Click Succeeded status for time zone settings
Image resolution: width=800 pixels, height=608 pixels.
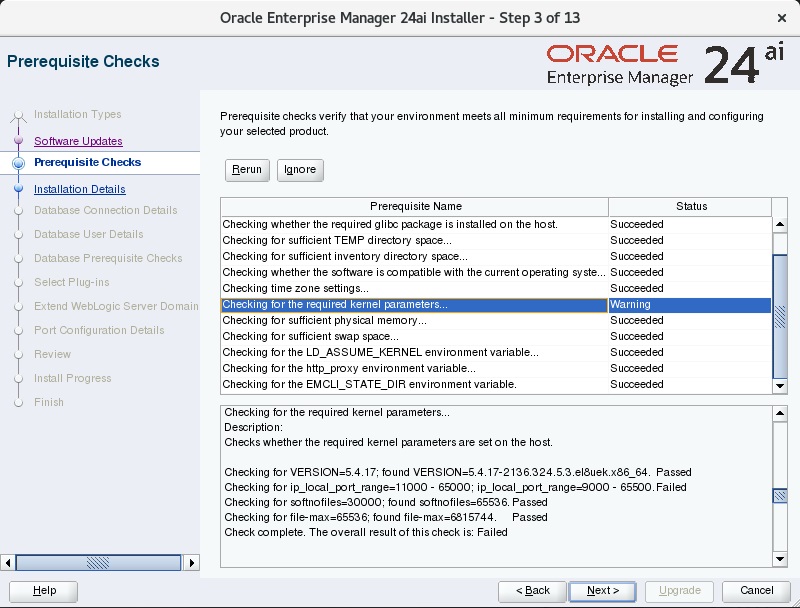(x=690, y=288)
